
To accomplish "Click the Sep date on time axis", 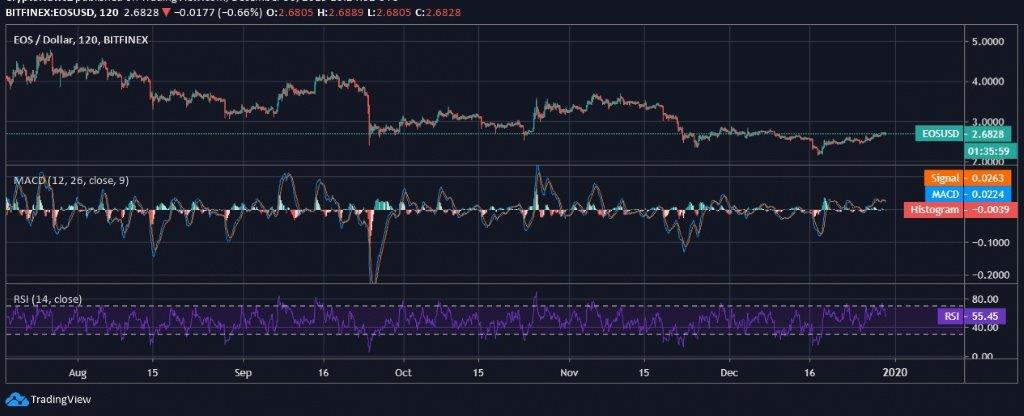I will point(243,371).
